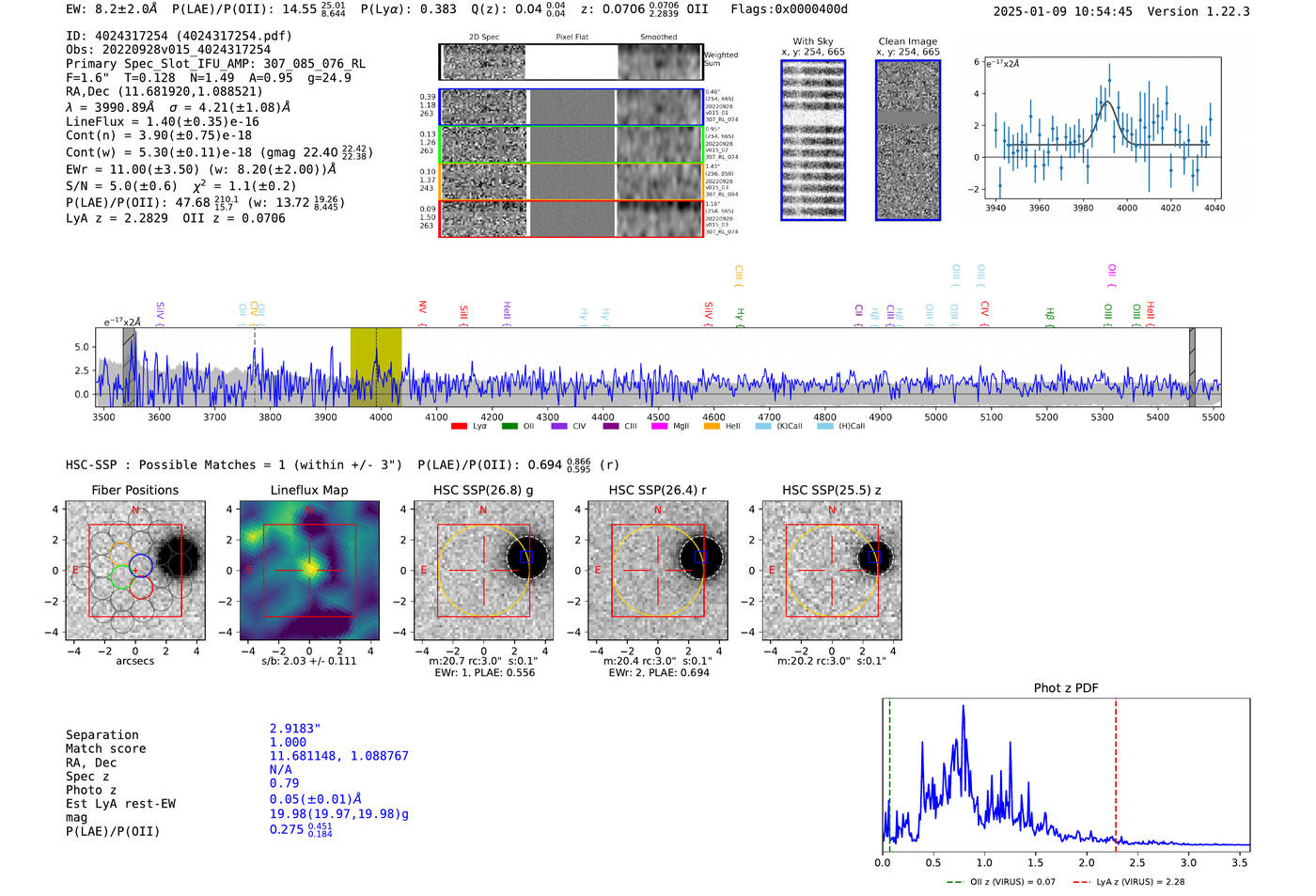The width and height of the screenshot is (1316, 896).
Task: Click the Obs 20220928v015_4024317254 text
Action: pos(168,50)
